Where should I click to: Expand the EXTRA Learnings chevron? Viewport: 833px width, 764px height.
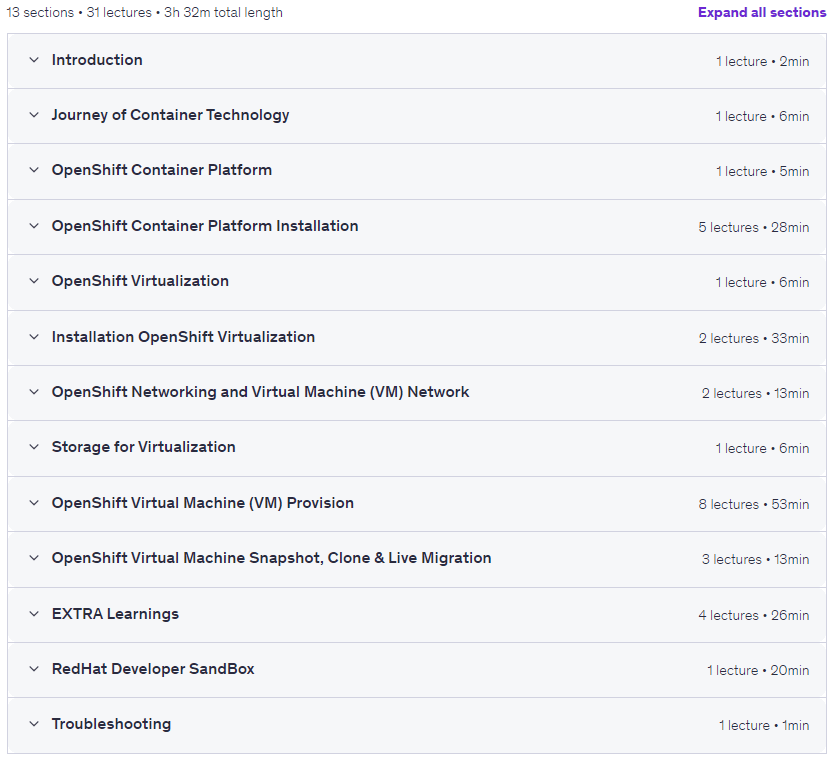[34, 614]
